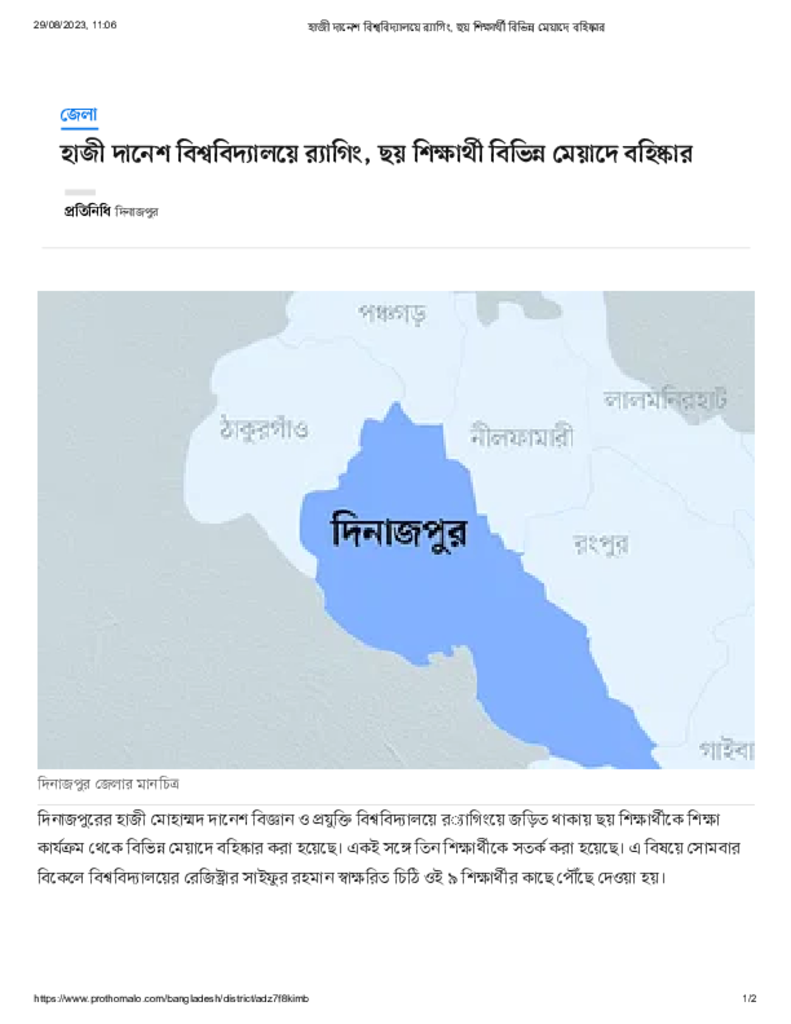Click the partially visible গাইবা map label
791x1024 pixels.
coord(726,747)
